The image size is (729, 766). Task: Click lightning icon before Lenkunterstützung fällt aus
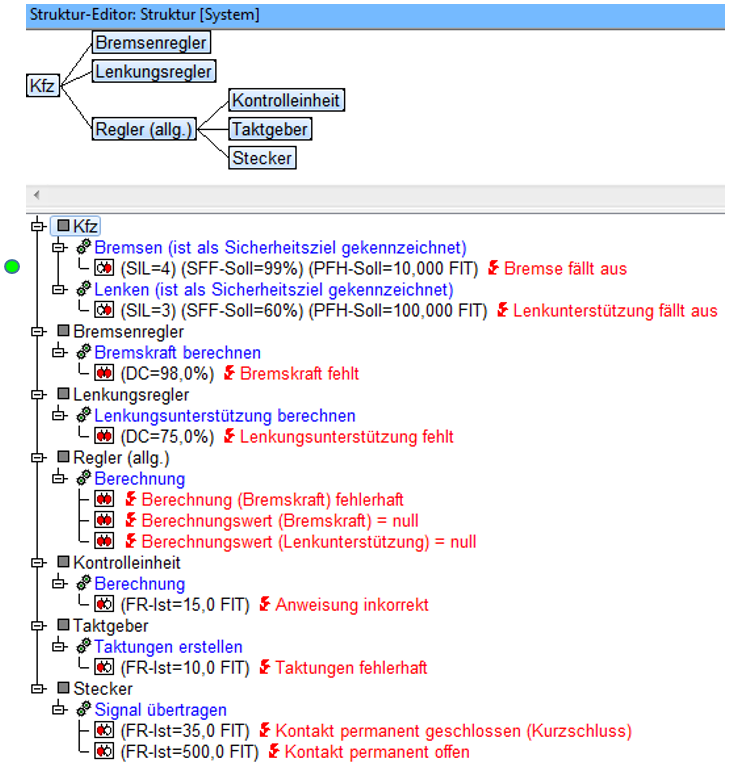click(503, 309)
